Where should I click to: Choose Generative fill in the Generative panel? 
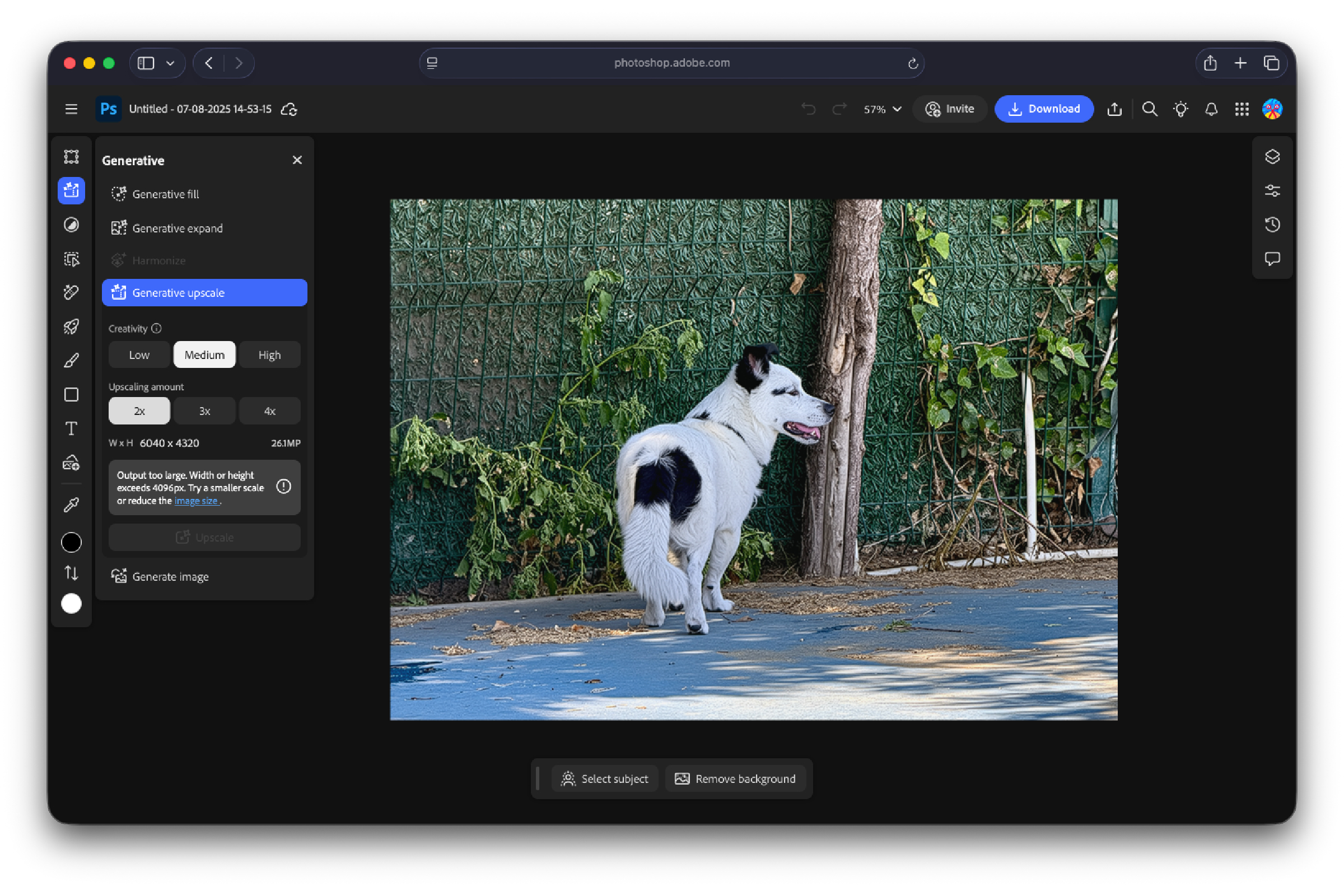166,194
